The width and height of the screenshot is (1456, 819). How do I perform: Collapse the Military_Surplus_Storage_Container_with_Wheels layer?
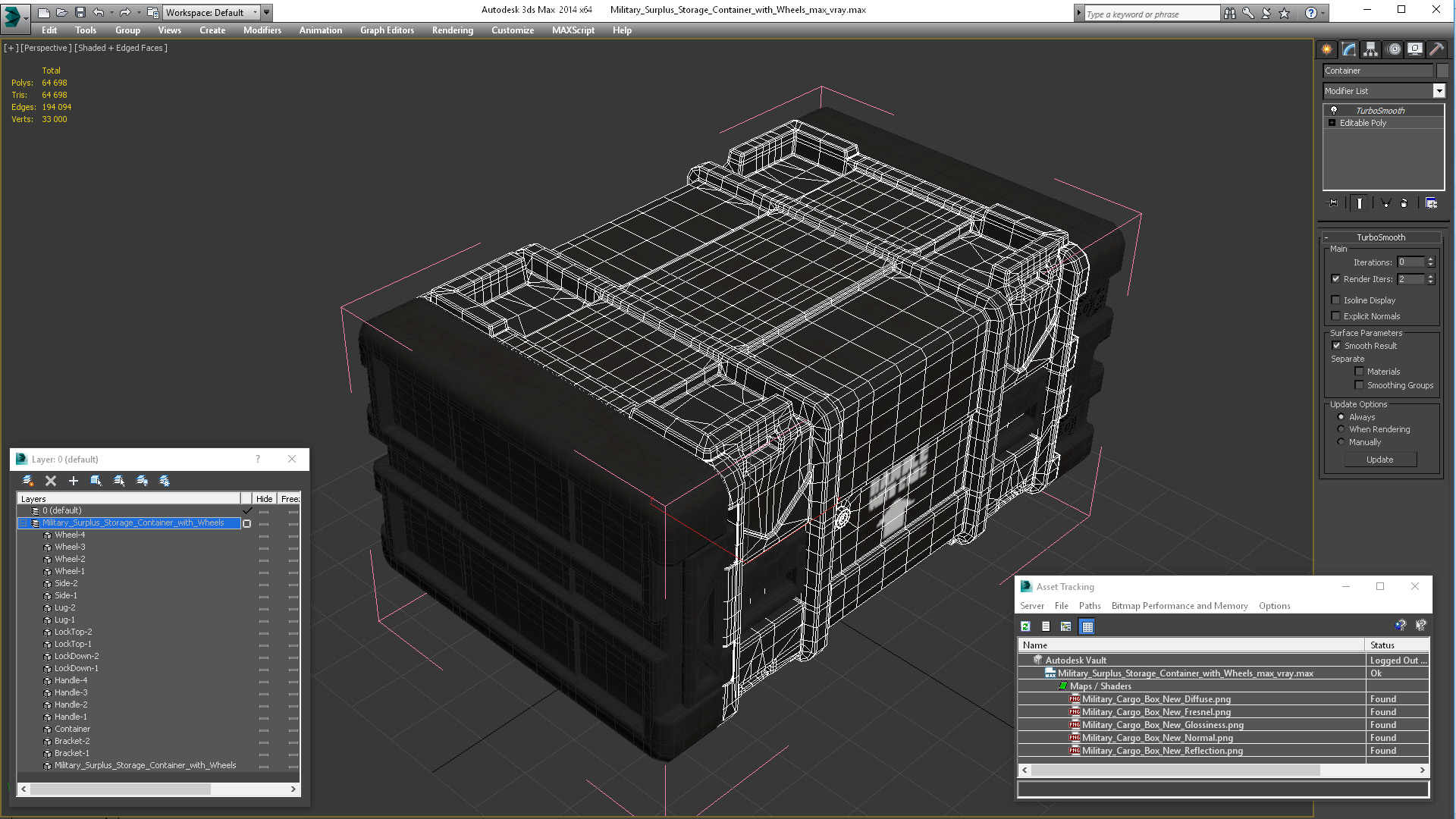tap(24, 523)
